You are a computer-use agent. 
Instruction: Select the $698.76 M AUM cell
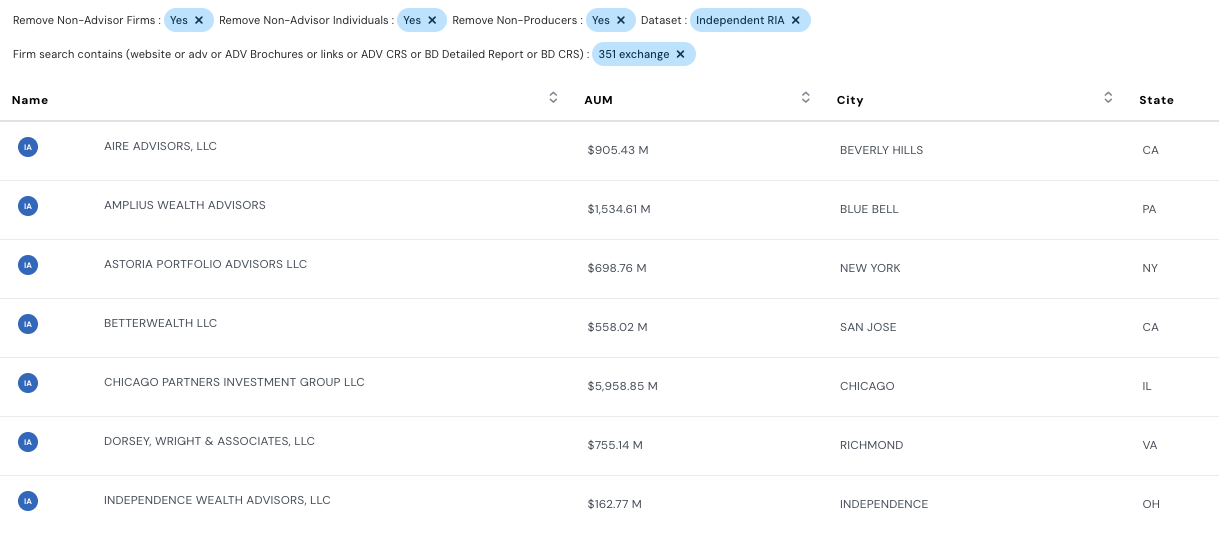point(617,268)
